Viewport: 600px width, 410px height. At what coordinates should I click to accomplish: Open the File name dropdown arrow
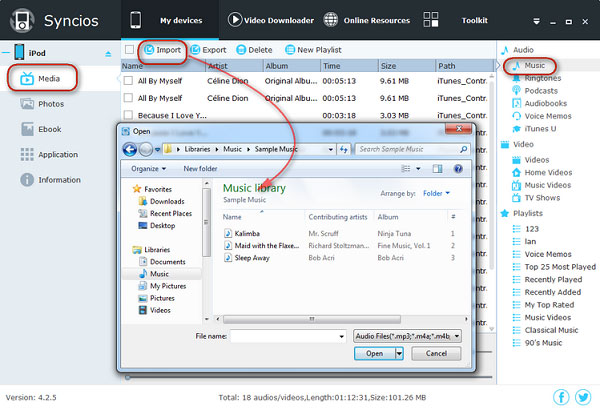pos(341,336)
